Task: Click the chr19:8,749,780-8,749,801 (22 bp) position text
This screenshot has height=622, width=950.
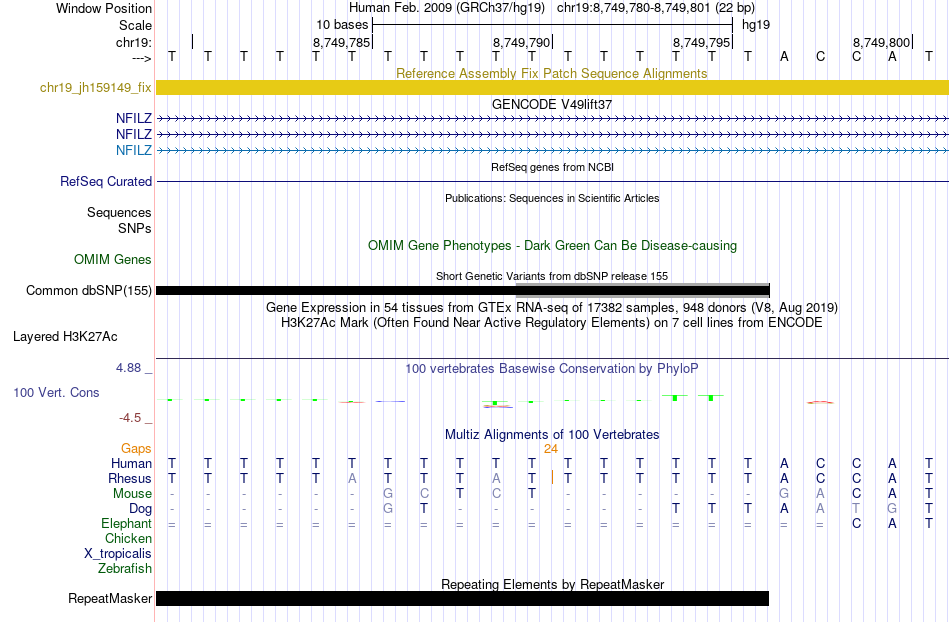Action: coord(656,8)
